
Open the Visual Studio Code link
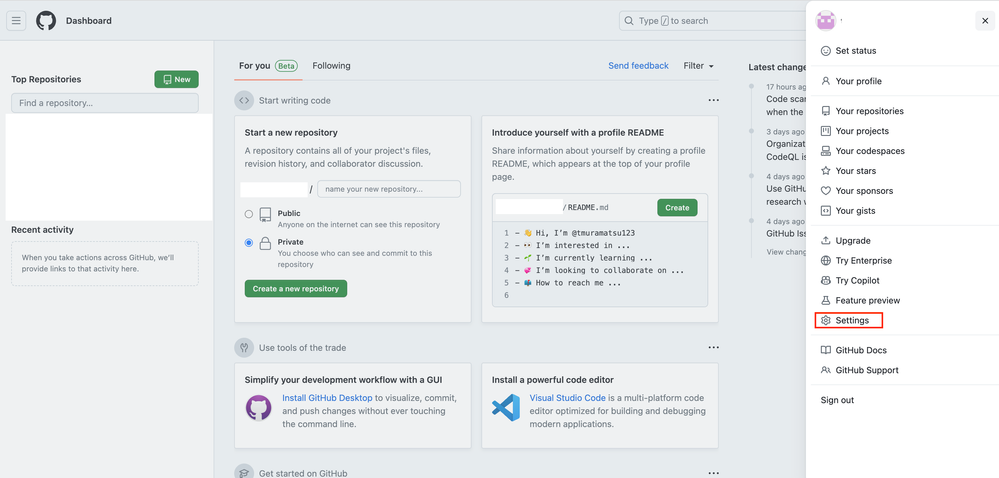tap(568, 398)
